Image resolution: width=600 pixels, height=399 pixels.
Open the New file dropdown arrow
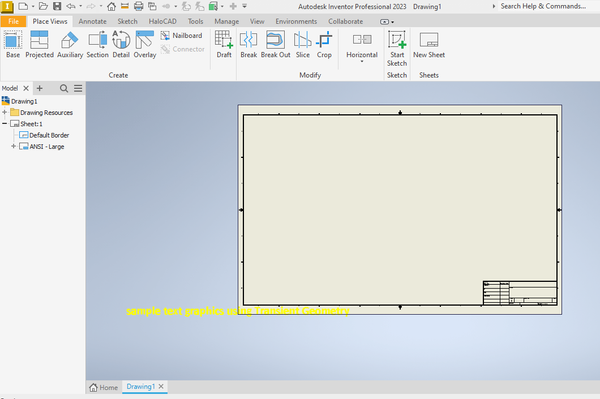[x=33, y=6]
